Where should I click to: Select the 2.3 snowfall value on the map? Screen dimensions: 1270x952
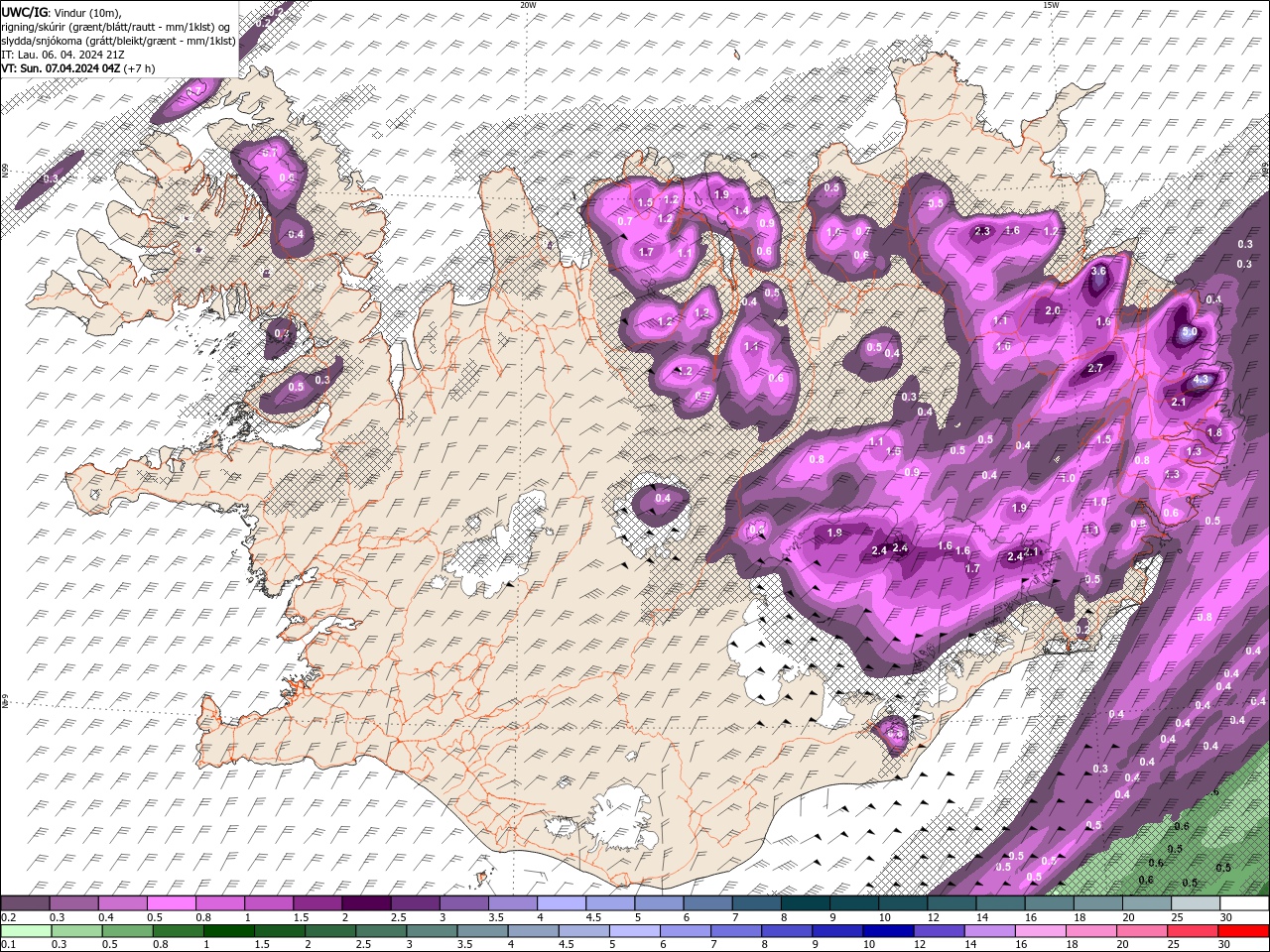click(983, 231)
